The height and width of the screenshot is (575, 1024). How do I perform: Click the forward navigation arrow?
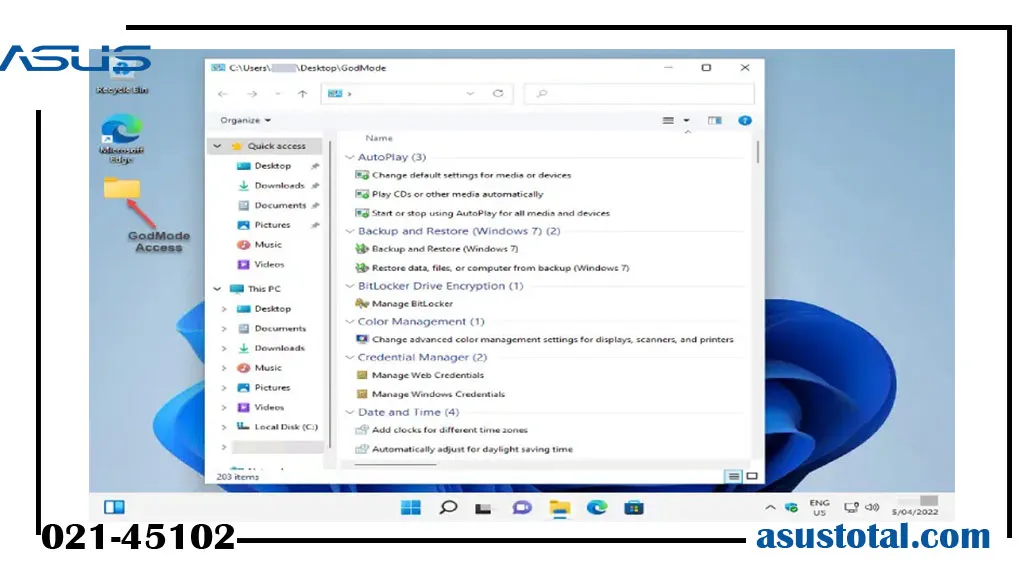tap(251, 94)
